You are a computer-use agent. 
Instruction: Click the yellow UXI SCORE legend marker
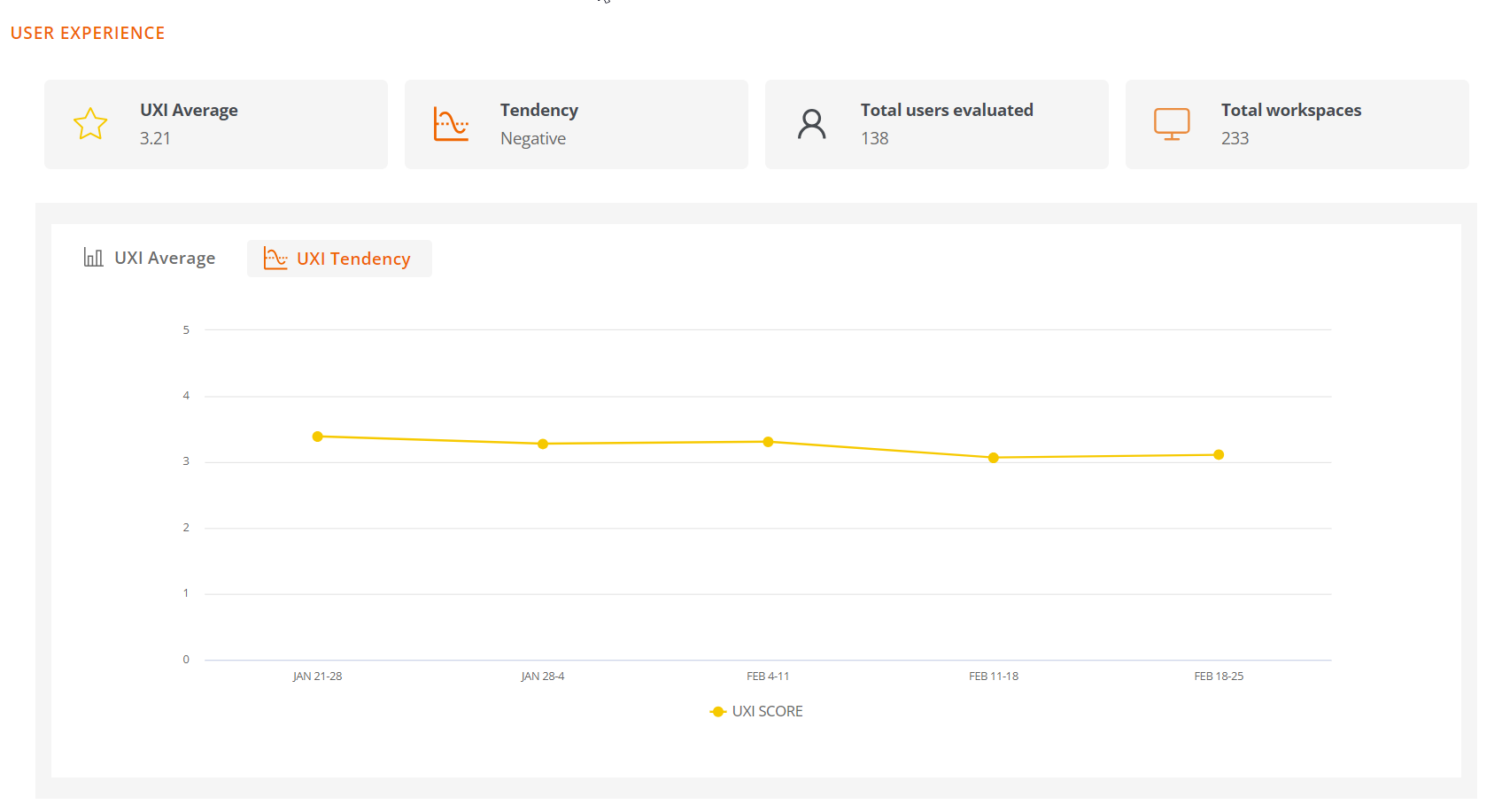coord(718,712)
